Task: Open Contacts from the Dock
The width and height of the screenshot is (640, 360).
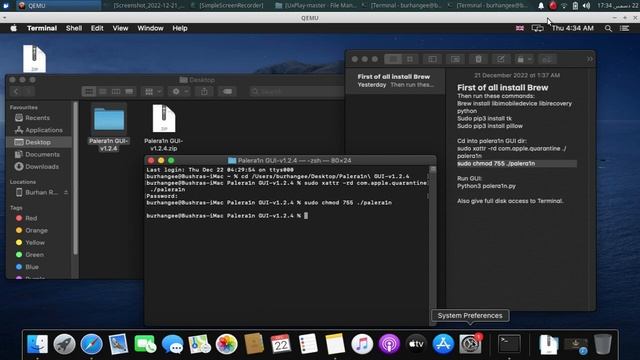Action: coord(253,344)
